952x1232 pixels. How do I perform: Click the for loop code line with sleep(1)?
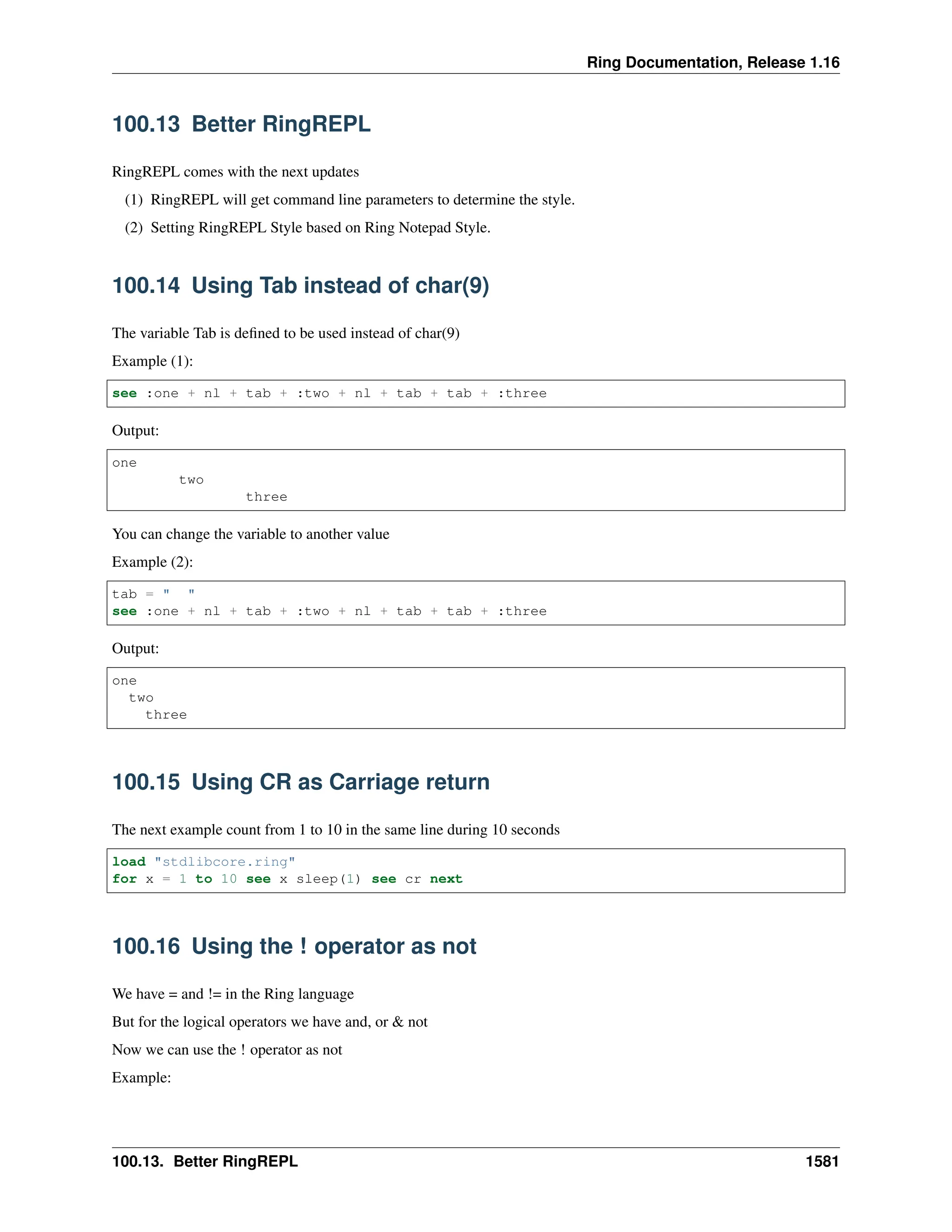click(287, 879)
